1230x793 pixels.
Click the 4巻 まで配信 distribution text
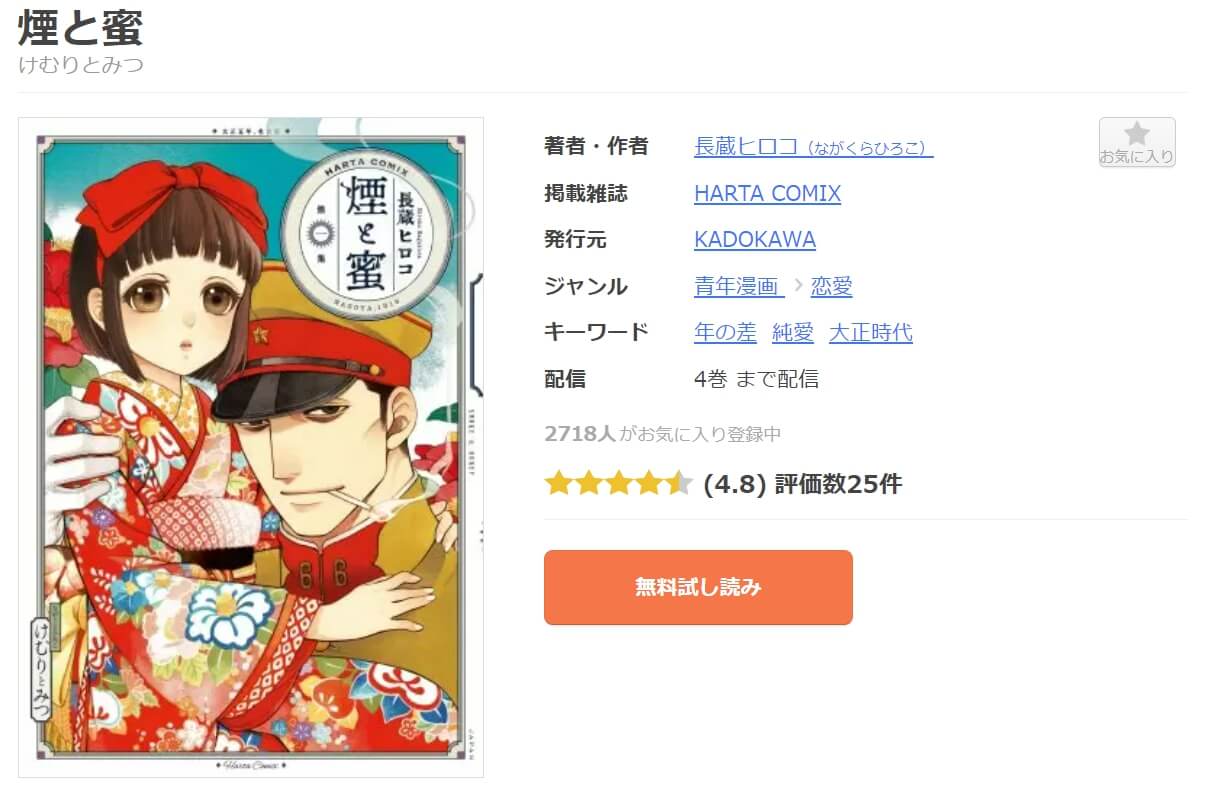tap(756, 379)
